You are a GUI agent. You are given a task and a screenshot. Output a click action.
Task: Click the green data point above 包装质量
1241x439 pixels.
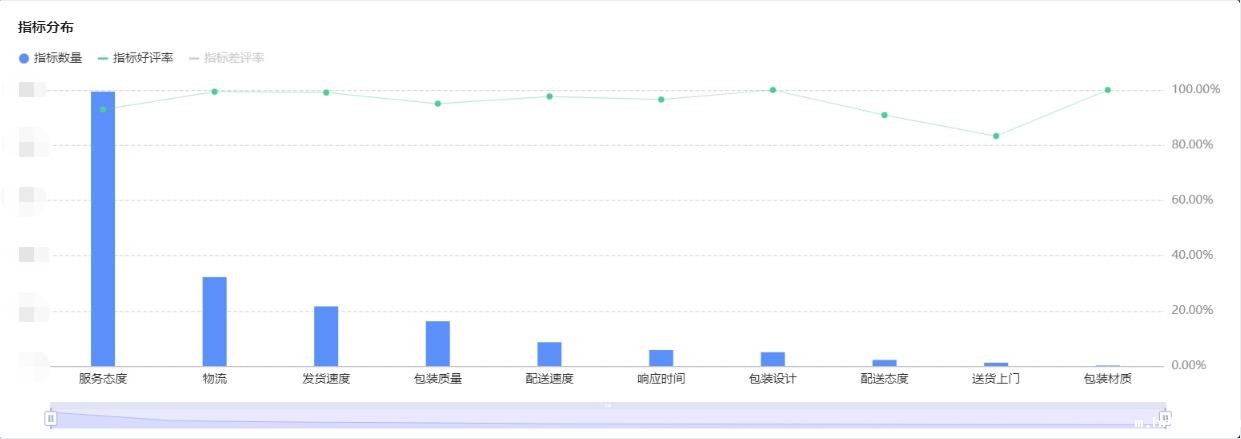point(438,104)
